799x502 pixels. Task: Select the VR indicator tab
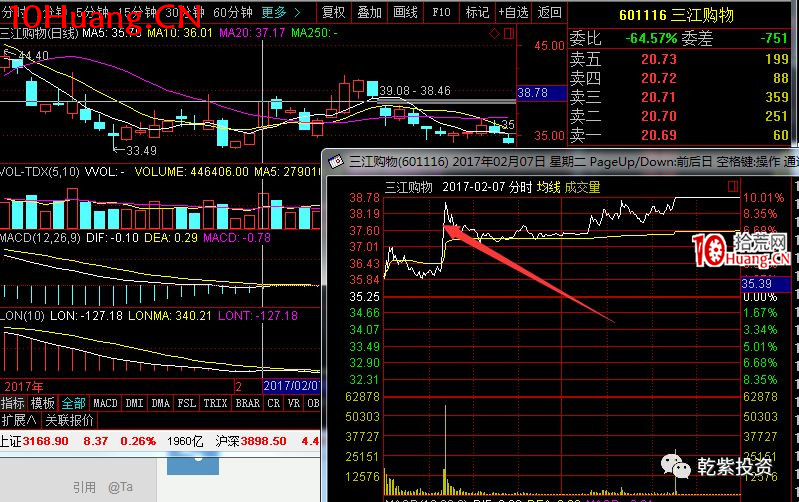[x=294, y=403]
